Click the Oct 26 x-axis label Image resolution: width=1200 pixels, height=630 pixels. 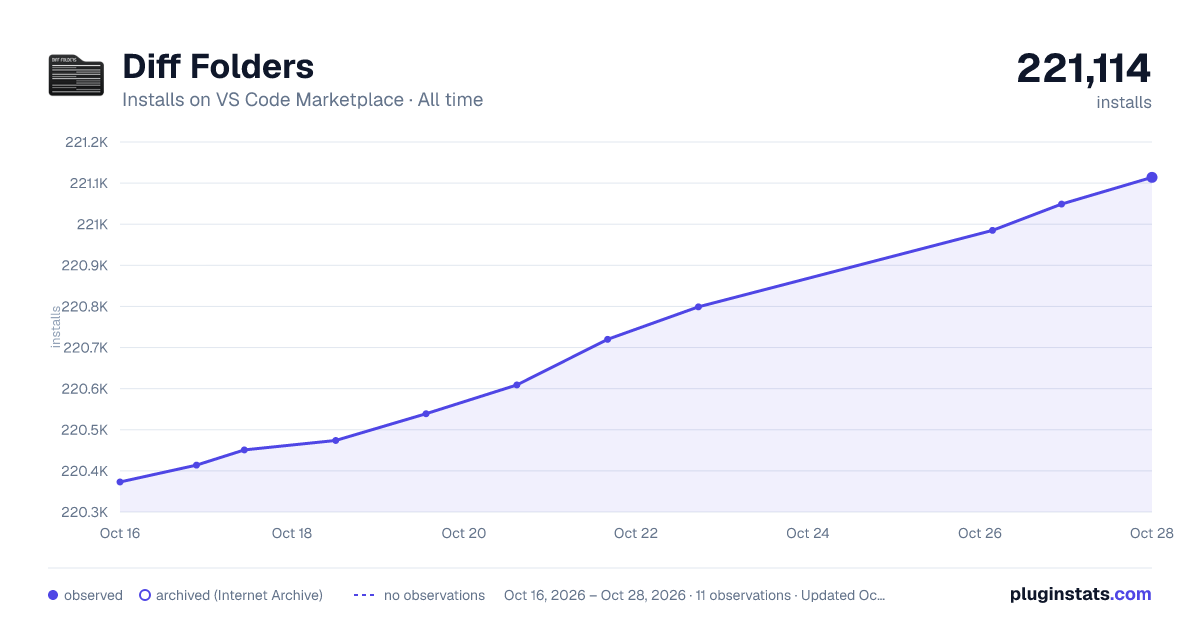tap(980, 533)
